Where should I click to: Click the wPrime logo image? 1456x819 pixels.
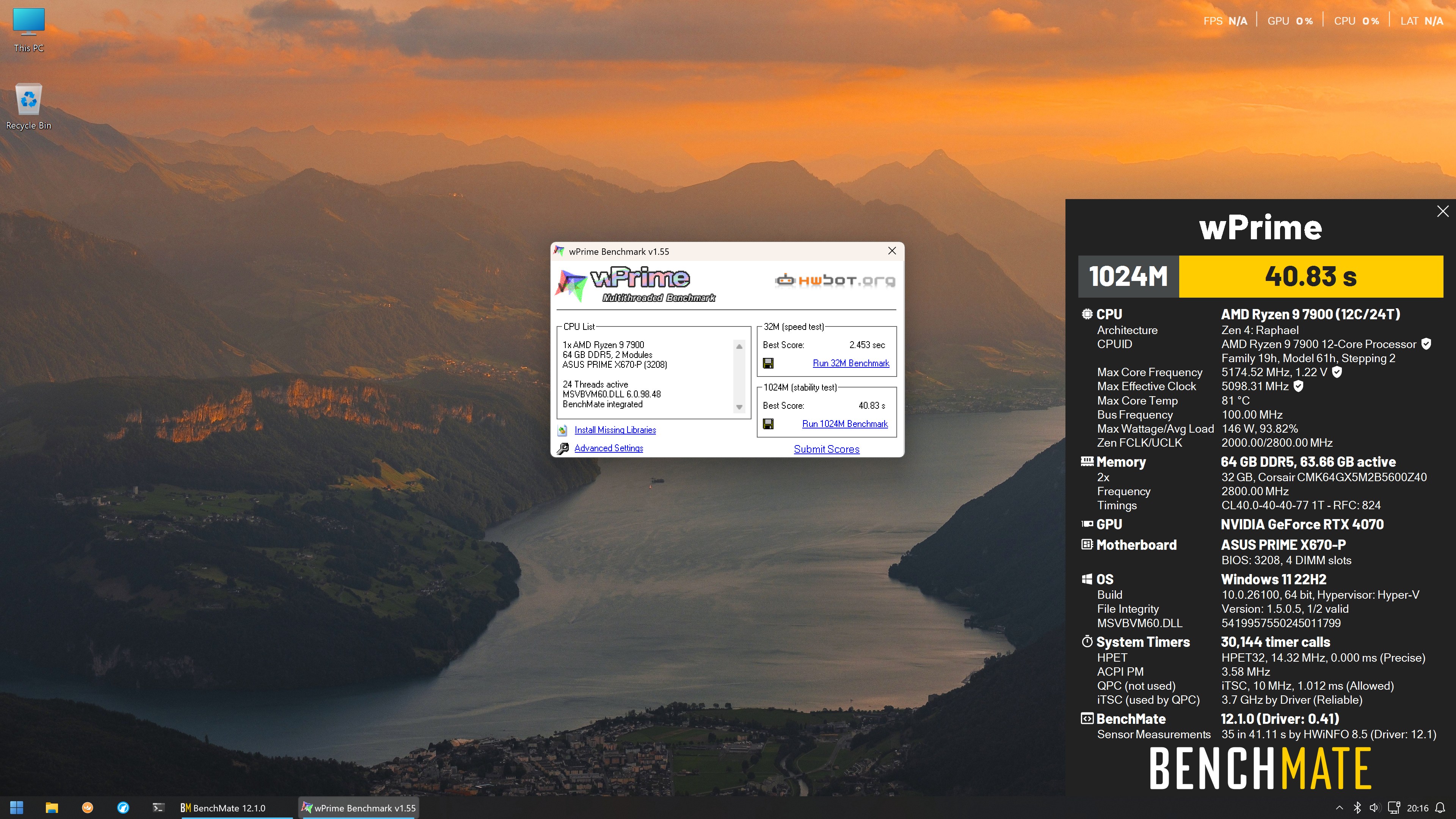point(636,284)
